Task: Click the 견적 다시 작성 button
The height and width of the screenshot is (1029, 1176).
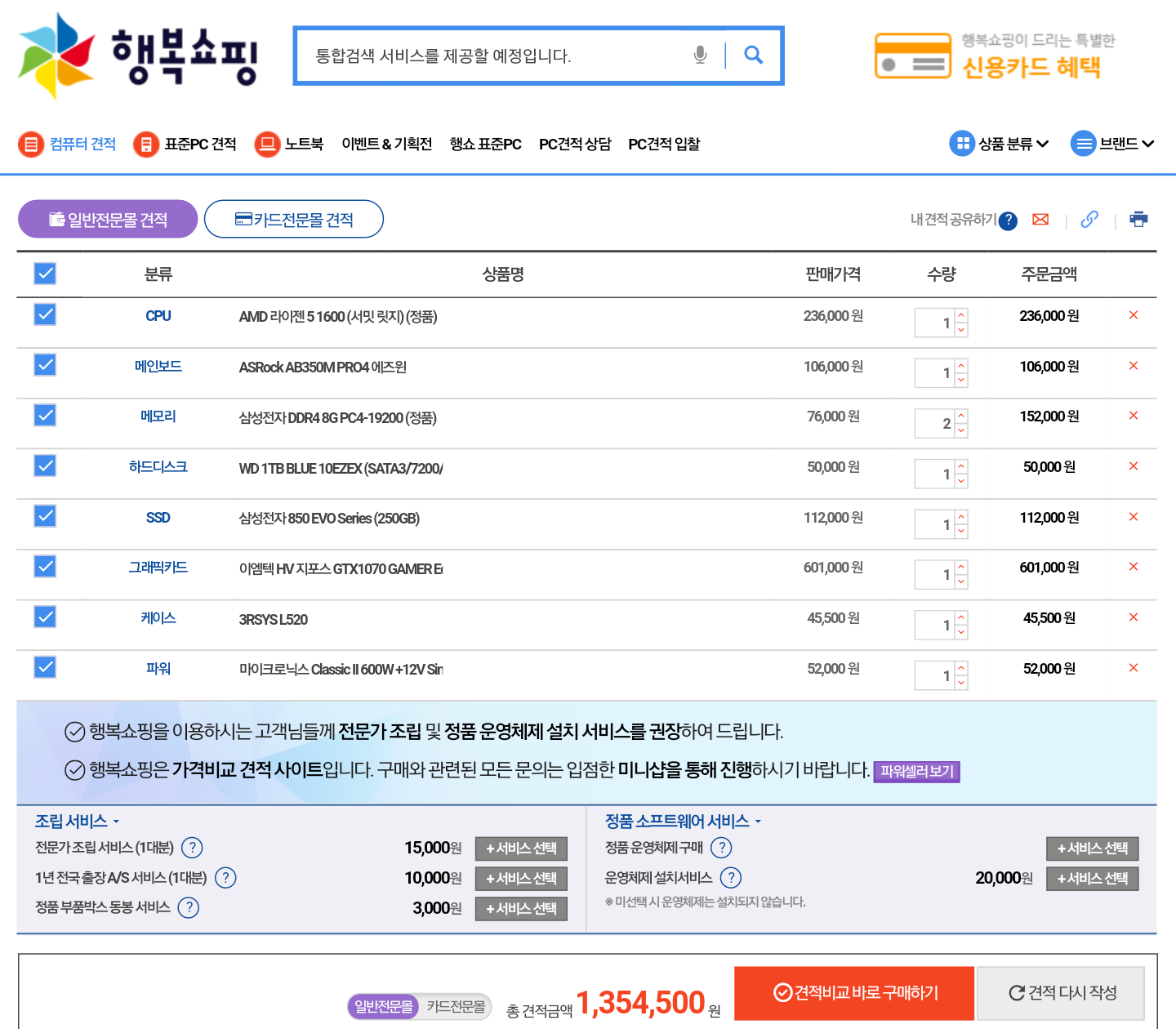Action: (1062, 993)
